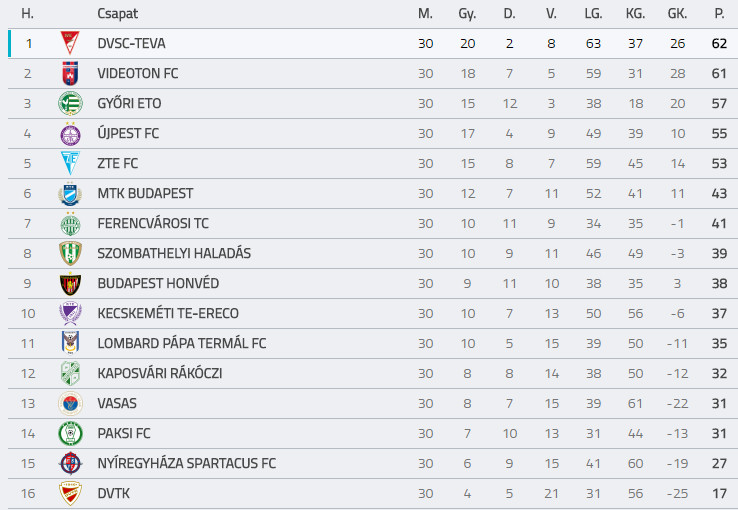The width and height of the screenshot is (738, 510).
Task: Open the Szombathelyi Haladás team link
Action: (174, 254)
